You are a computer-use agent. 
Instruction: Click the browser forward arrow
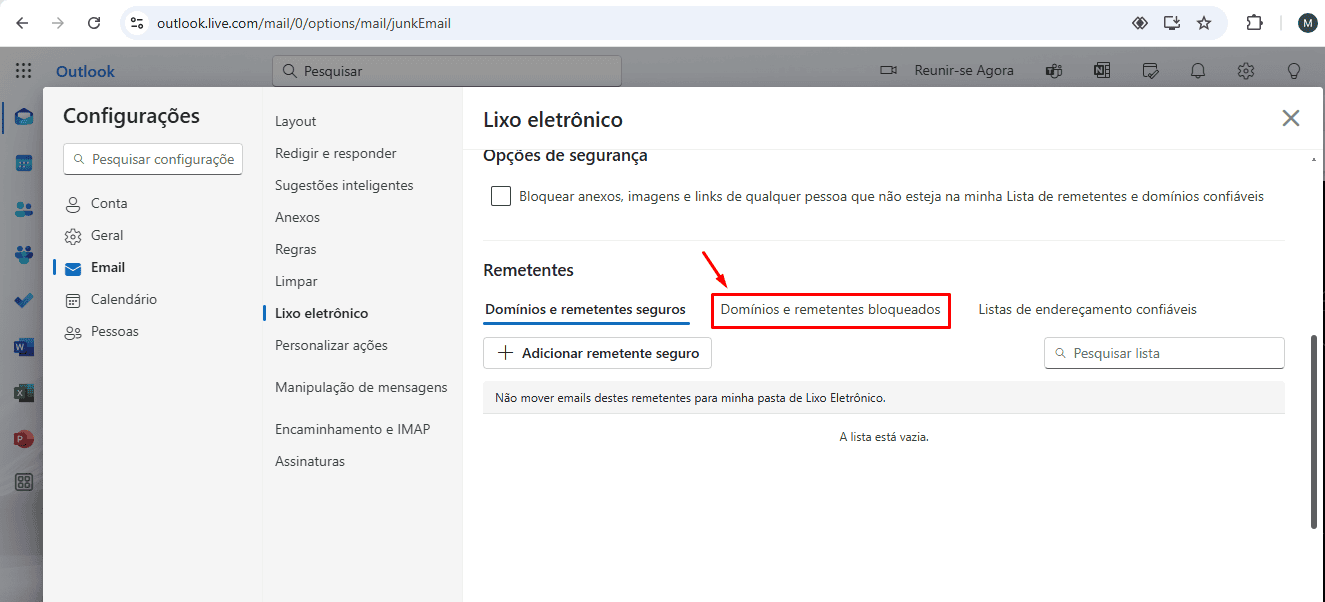click(x=58, y=22)
